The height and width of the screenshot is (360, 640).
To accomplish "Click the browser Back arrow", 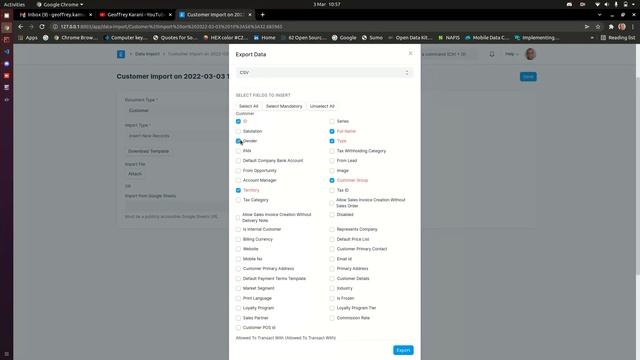I will pyautogui.click(x=20, y=27).
